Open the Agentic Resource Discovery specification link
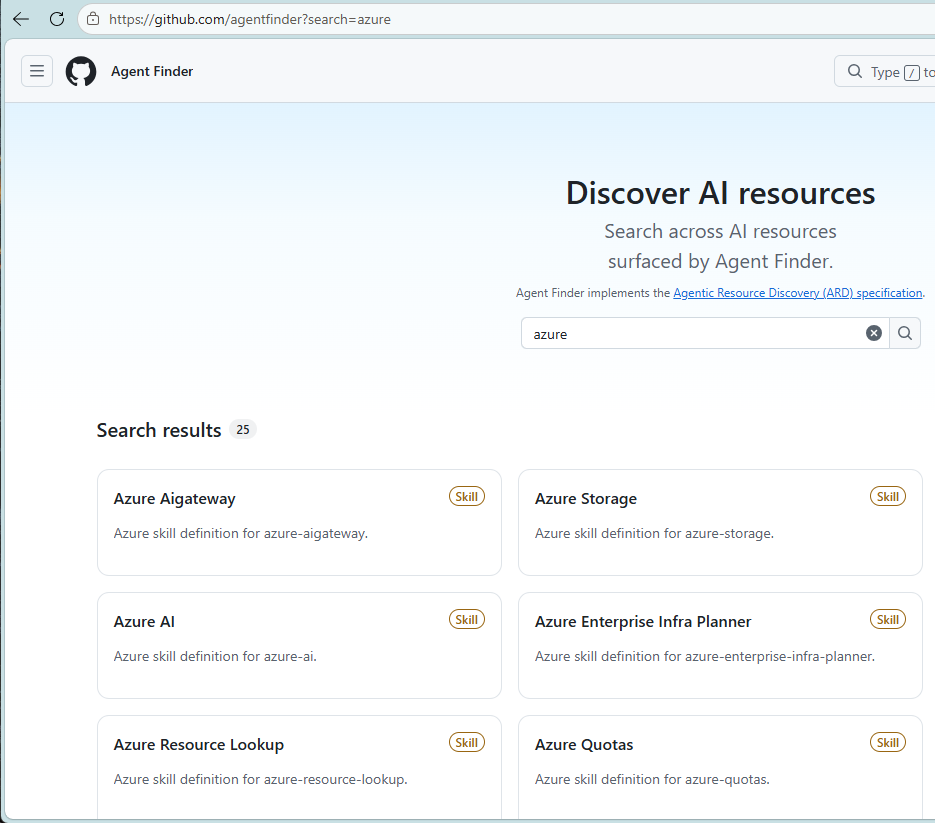 797,293
